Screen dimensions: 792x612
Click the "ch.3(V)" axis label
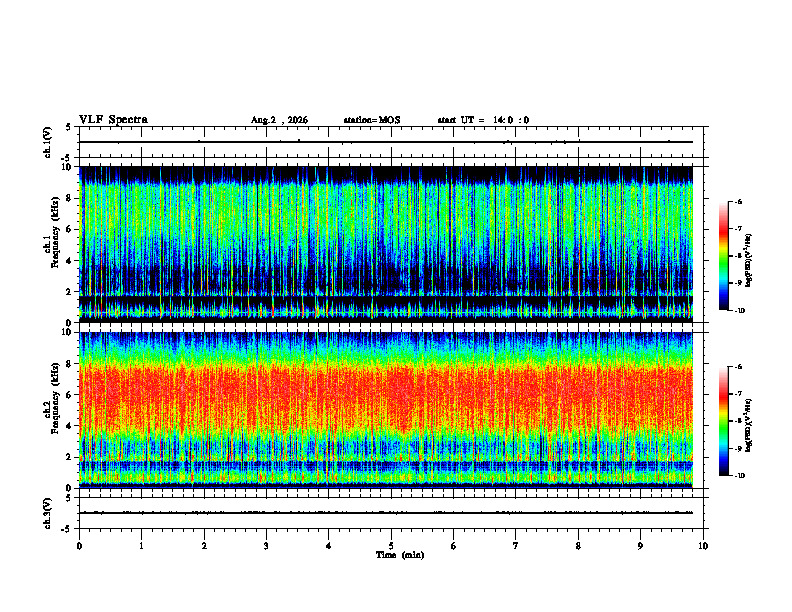point(48,513)
